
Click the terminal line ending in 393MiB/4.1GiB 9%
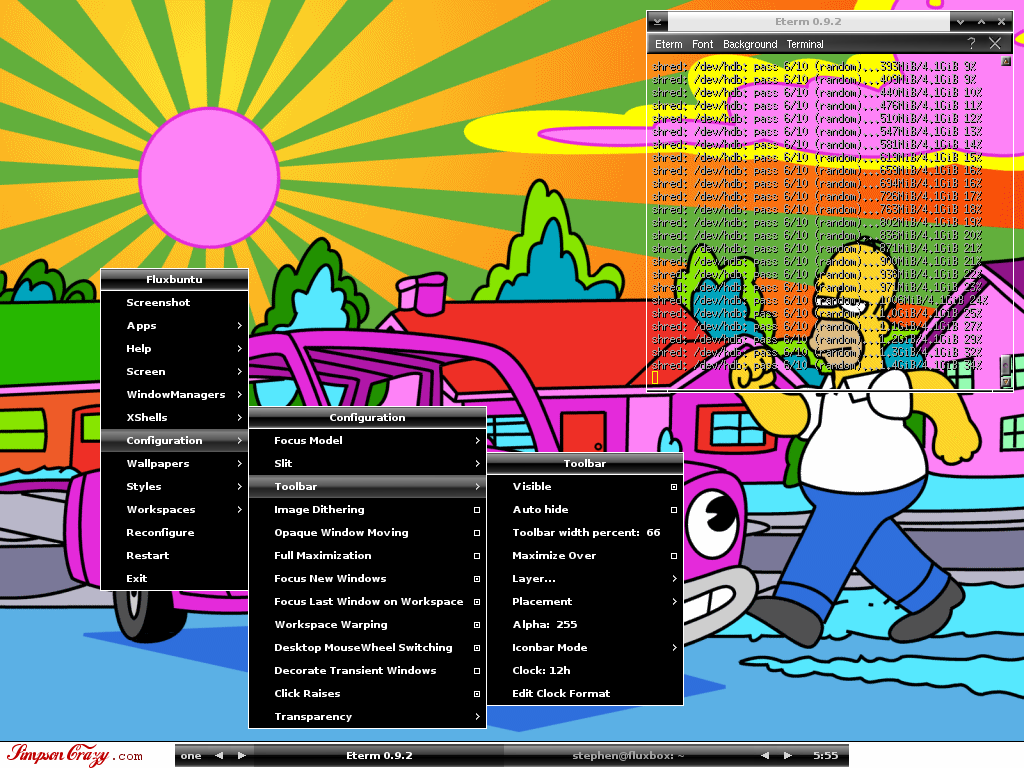(x=814, y=67)
